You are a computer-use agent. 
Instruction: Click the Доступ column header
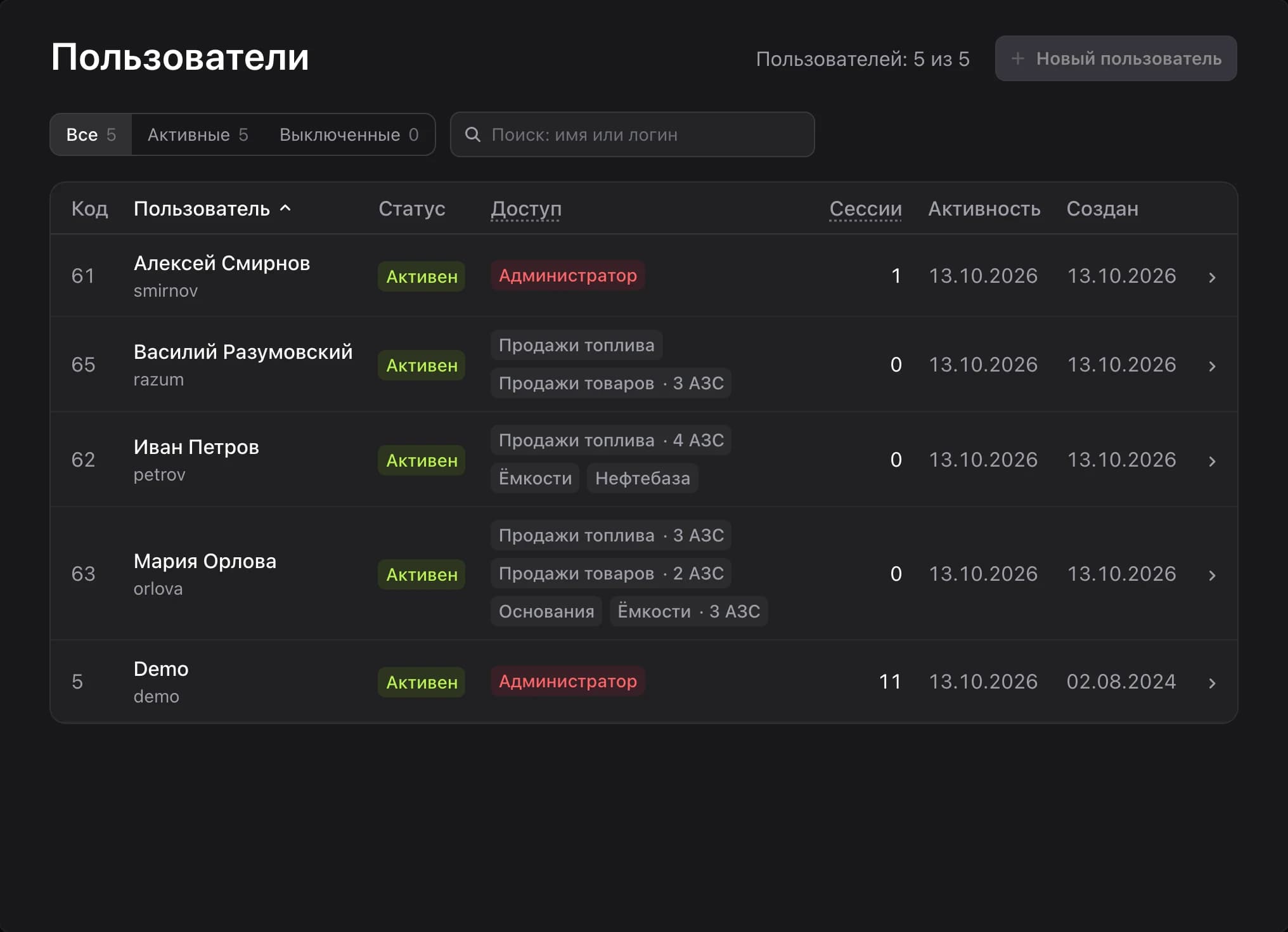[526, 209]
